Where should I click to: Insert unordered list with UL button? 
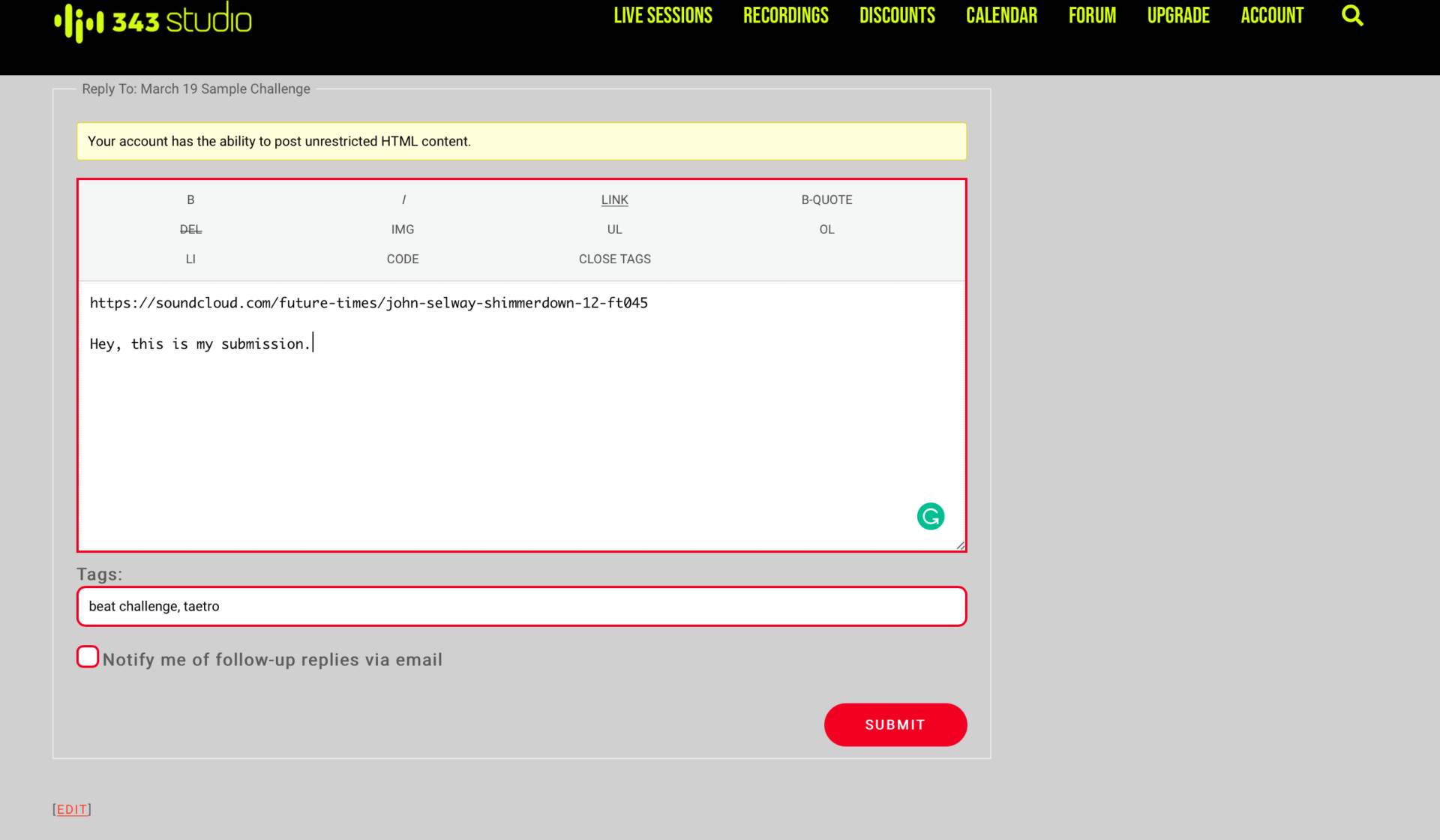point(615,229)
